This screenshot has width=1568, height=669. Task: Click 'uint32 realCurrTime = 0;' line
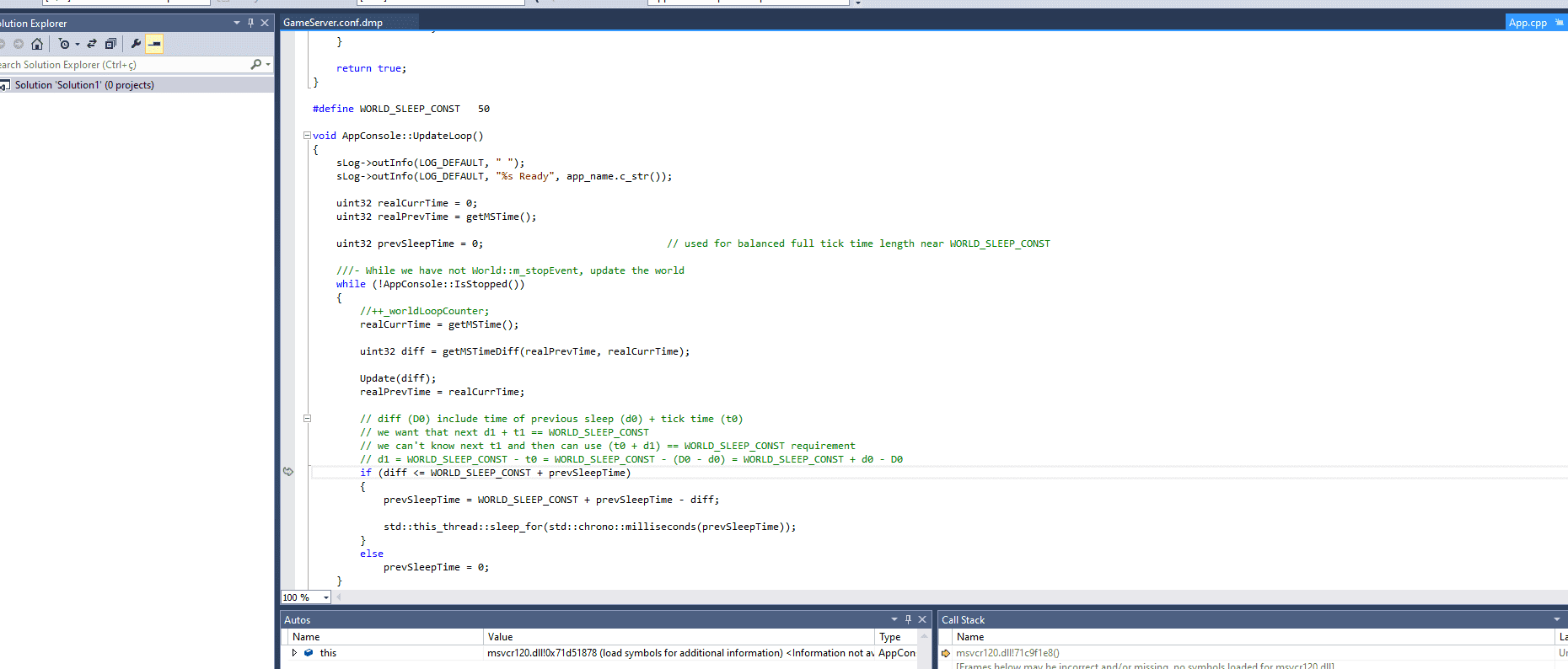pyautogui.click(x=406, y=203)
